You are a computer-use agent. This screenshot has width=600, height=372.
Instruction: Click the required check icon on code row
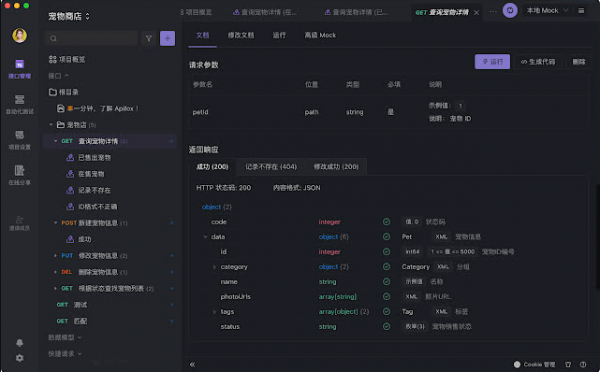pos(386,222)
